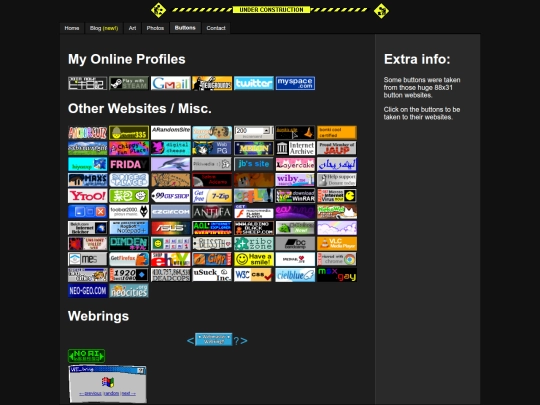Click the DEADCOPS counter button

point(170,275)
